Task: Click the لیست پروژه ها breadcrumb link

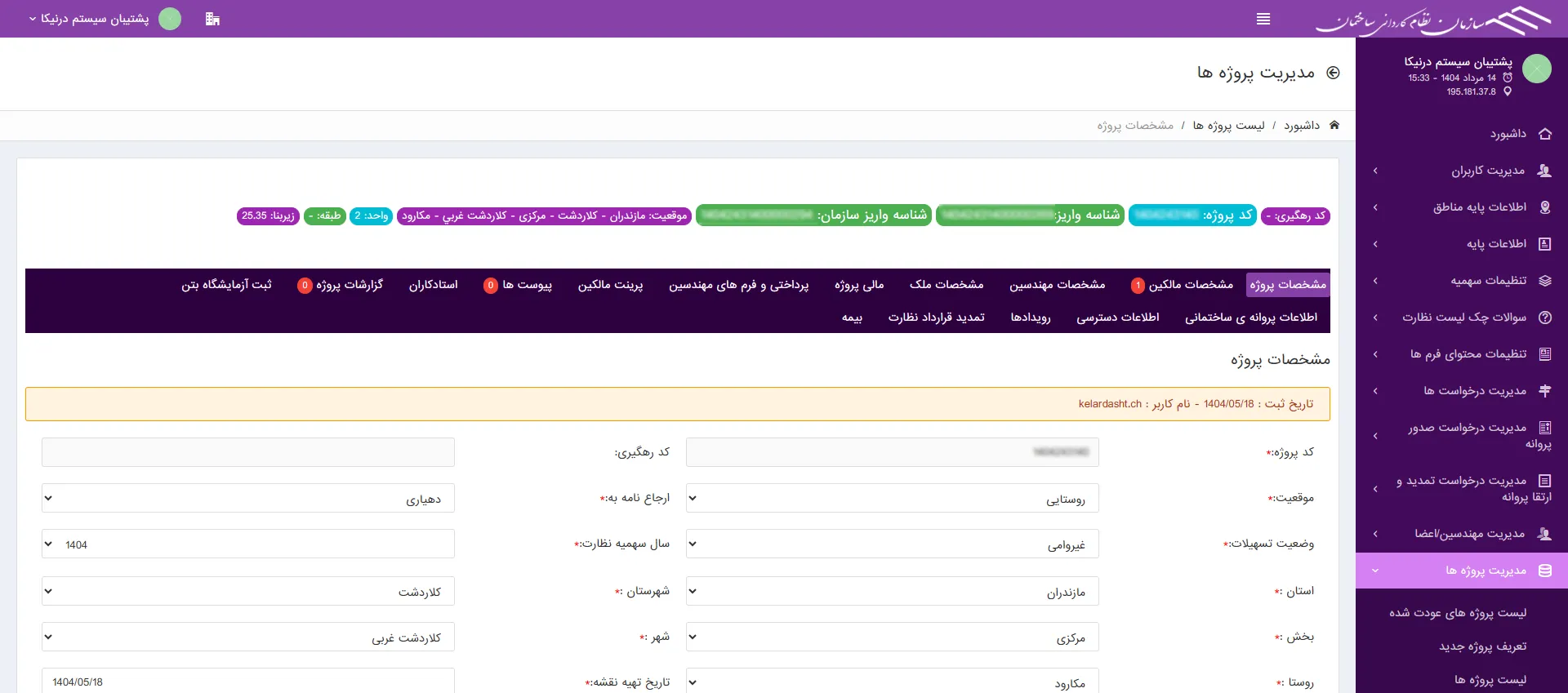Action: pyautogui.click(x=1228, y=125)
